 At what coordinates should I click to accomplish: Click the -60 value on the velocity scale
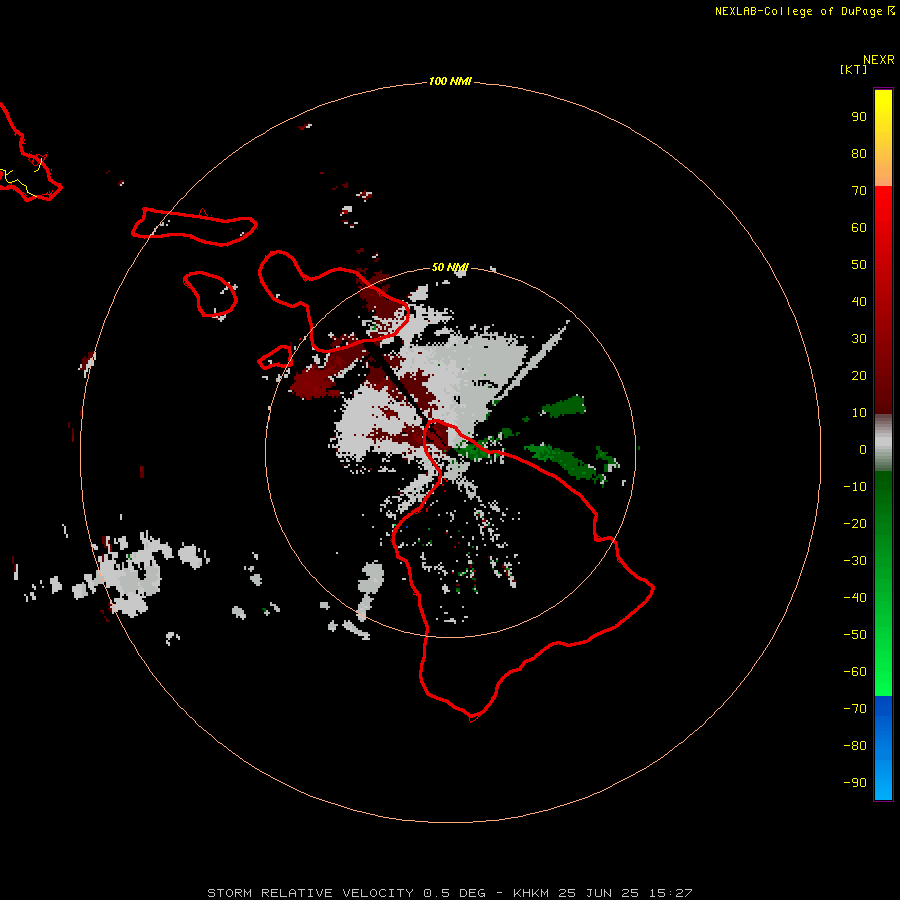tap(855, 672)
